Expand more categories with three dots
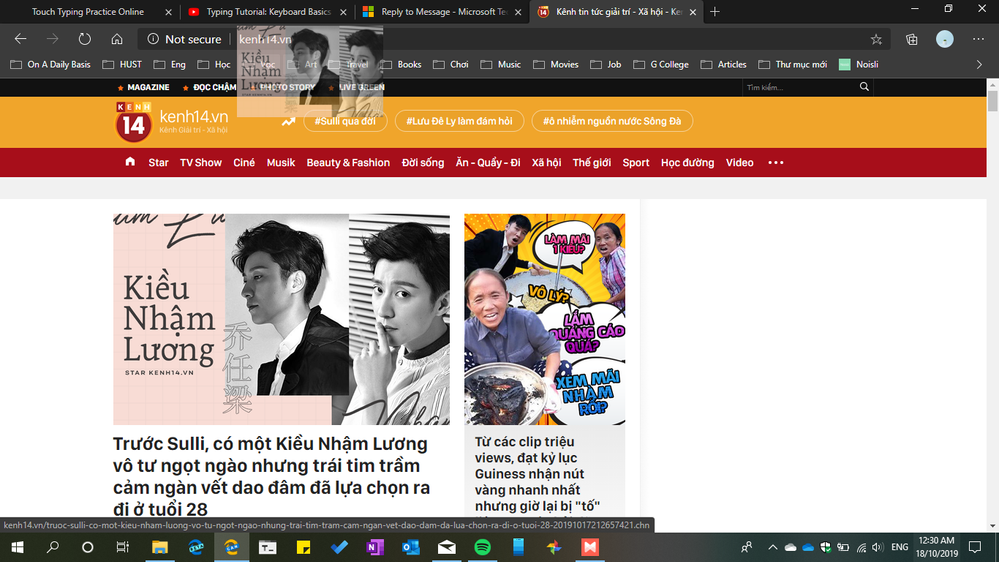This screenshot has width=999, height=562. point(775,162)
